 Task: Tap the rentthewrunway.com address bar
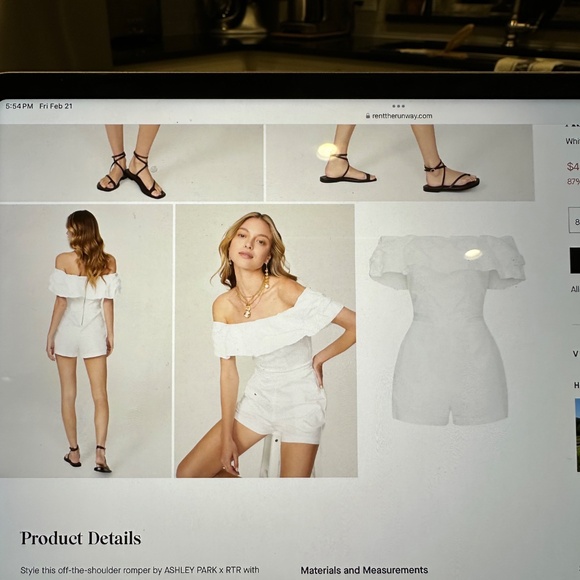399,116
